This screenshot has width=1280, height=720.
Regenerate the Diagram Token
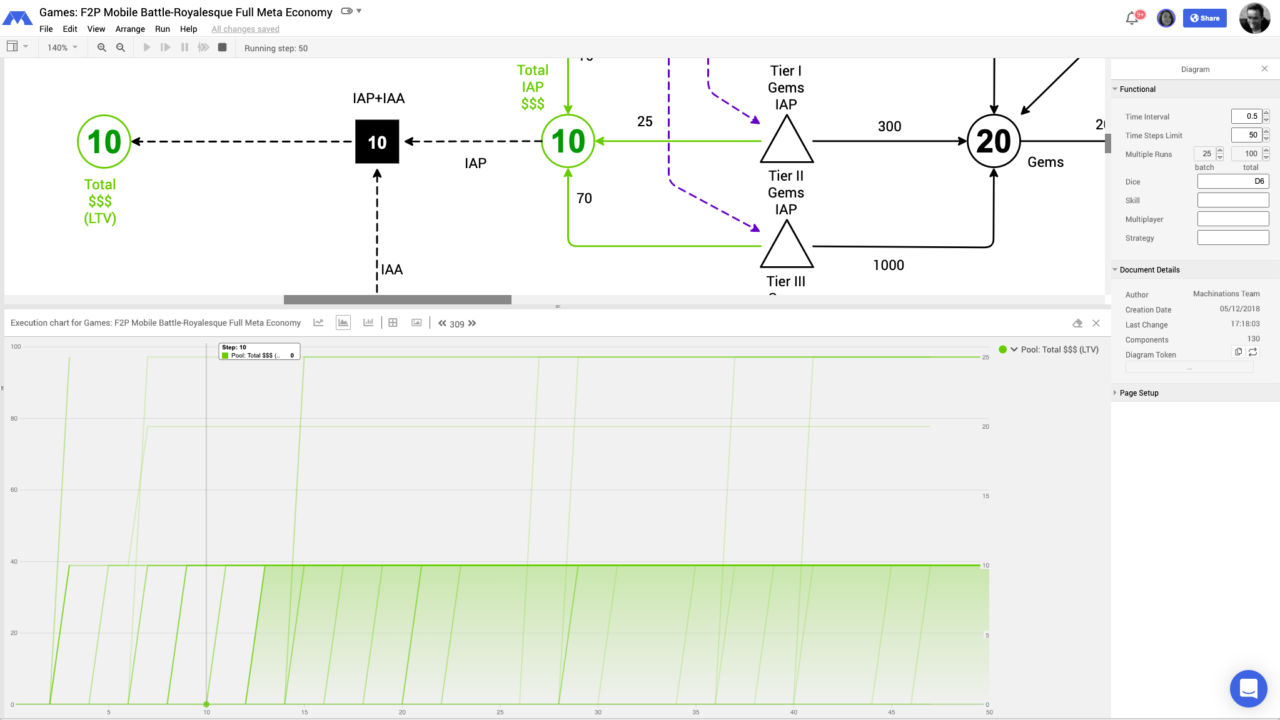coord(1252,352)
